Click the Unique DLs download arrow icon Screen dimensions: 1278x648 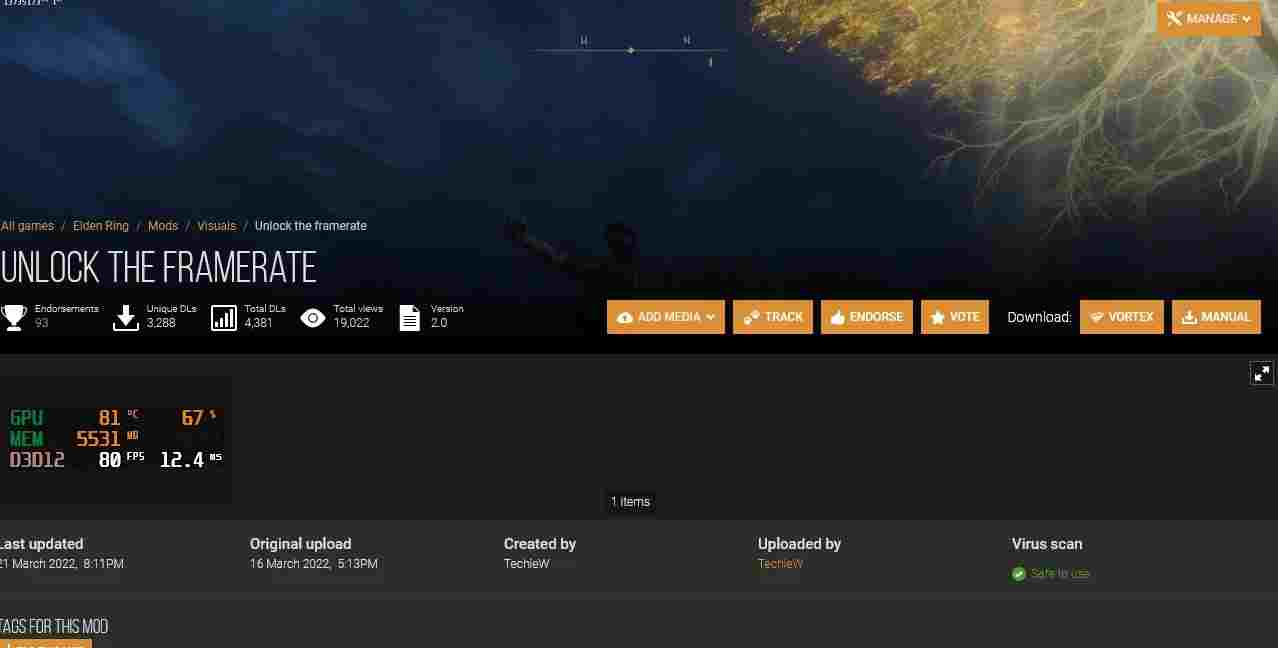pyautogui.click(x=126, y=317)
